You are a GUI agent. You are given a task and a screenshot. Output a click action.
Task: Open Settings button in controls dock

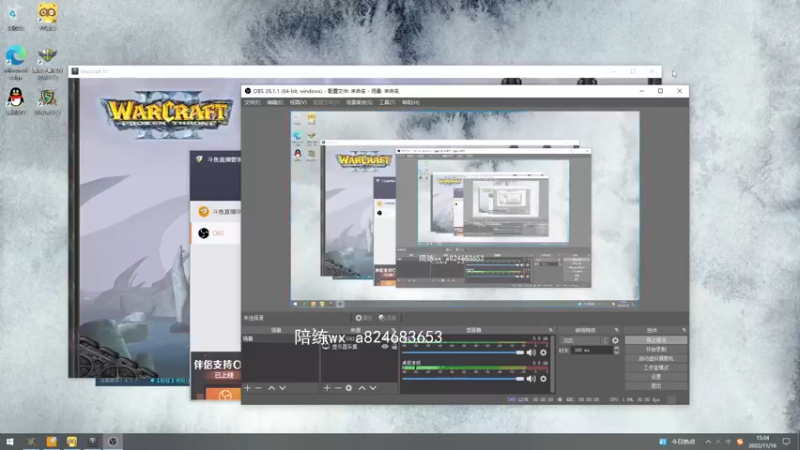click(656, 377)
